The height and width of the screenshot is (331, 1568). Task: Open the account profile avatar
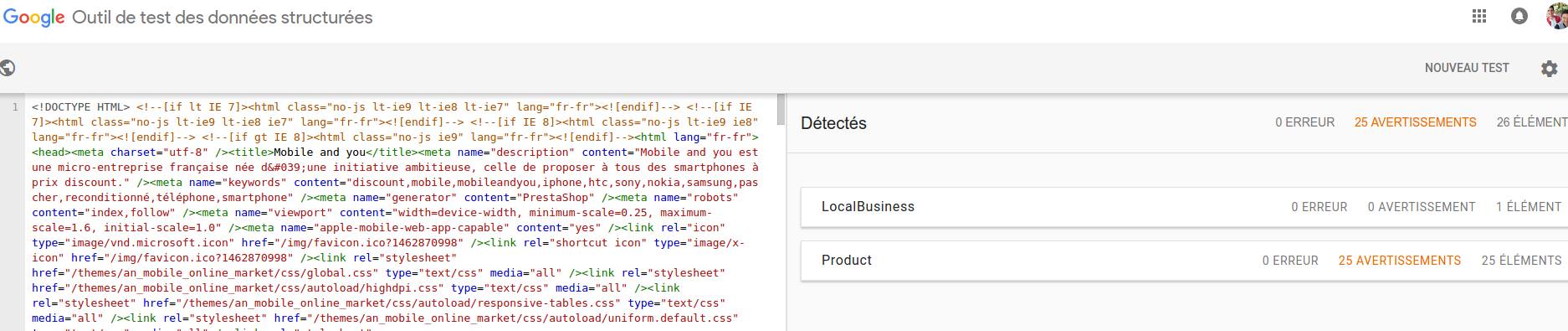pyautogui.click(x=1557, y=15)
